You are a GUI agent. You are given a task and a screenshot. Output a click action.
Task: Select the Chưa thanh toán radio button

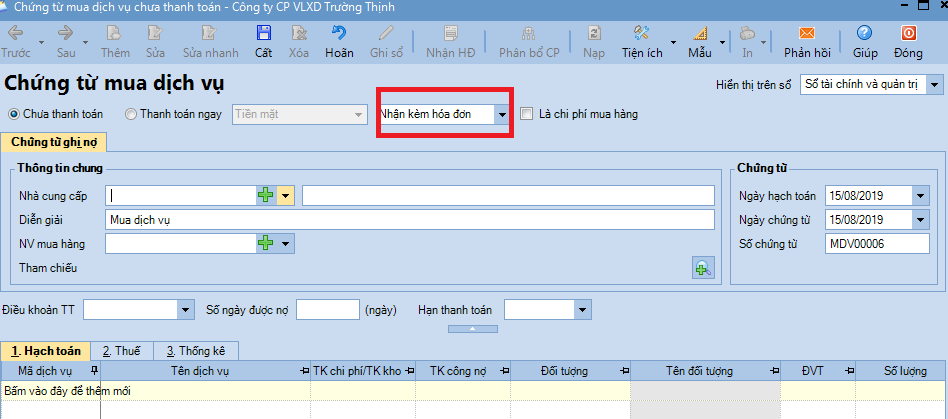[x=14, y=114]
